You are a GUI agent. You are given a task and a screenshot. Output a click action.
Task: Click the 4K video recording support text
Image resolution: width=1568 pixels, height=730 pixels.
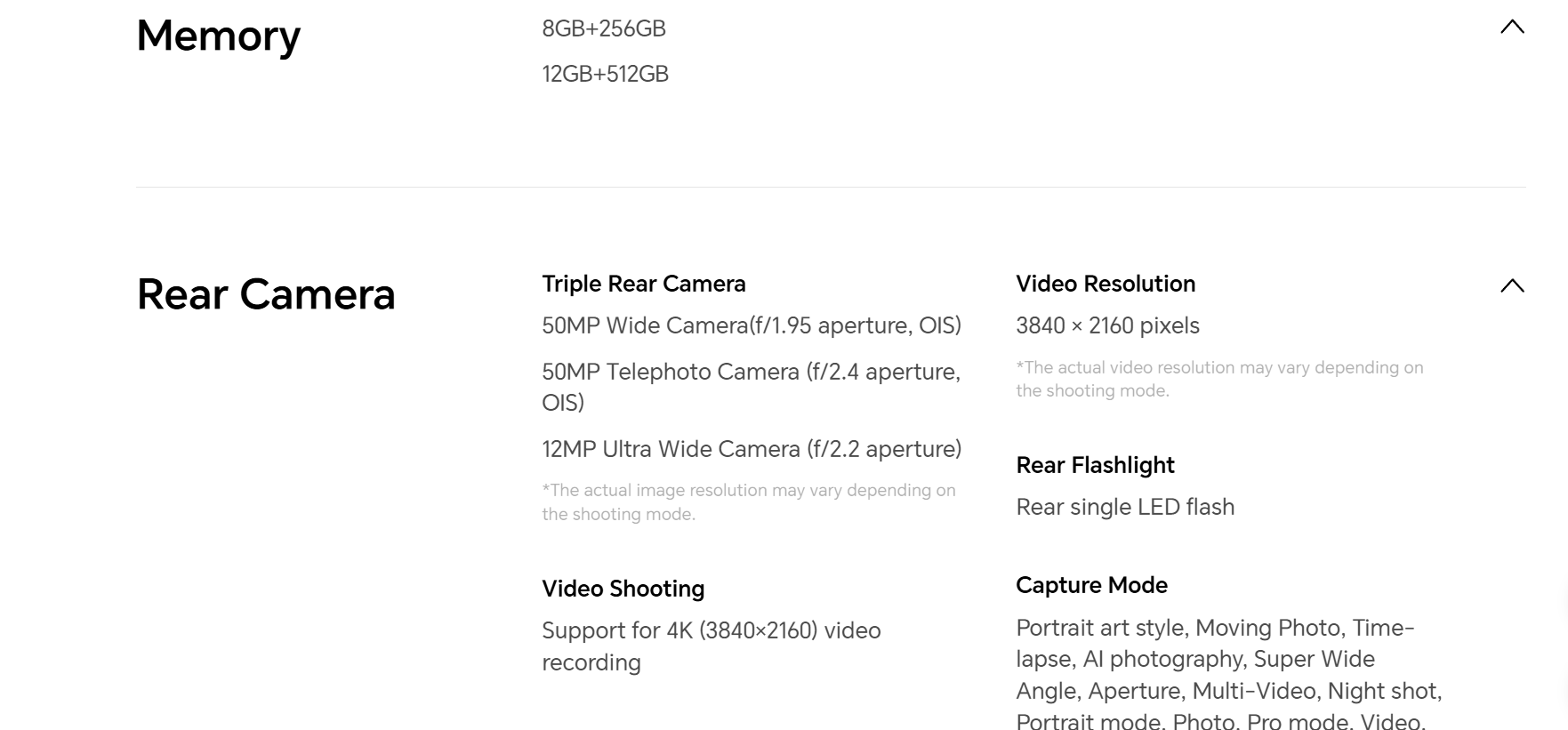coord(712,646)
